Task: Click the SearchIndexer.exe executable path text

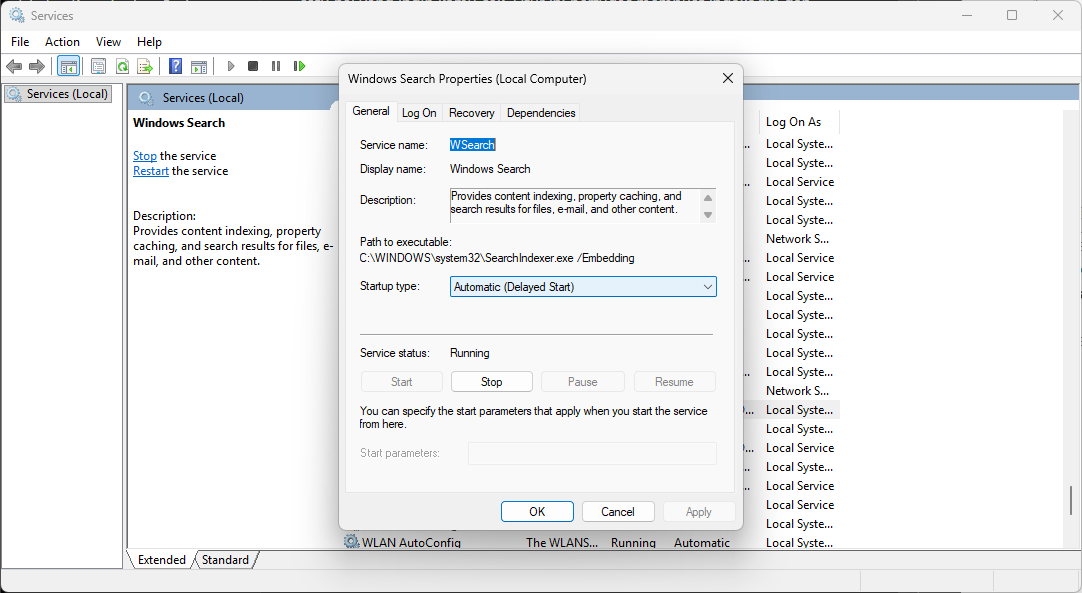Action: pos(497,258)
